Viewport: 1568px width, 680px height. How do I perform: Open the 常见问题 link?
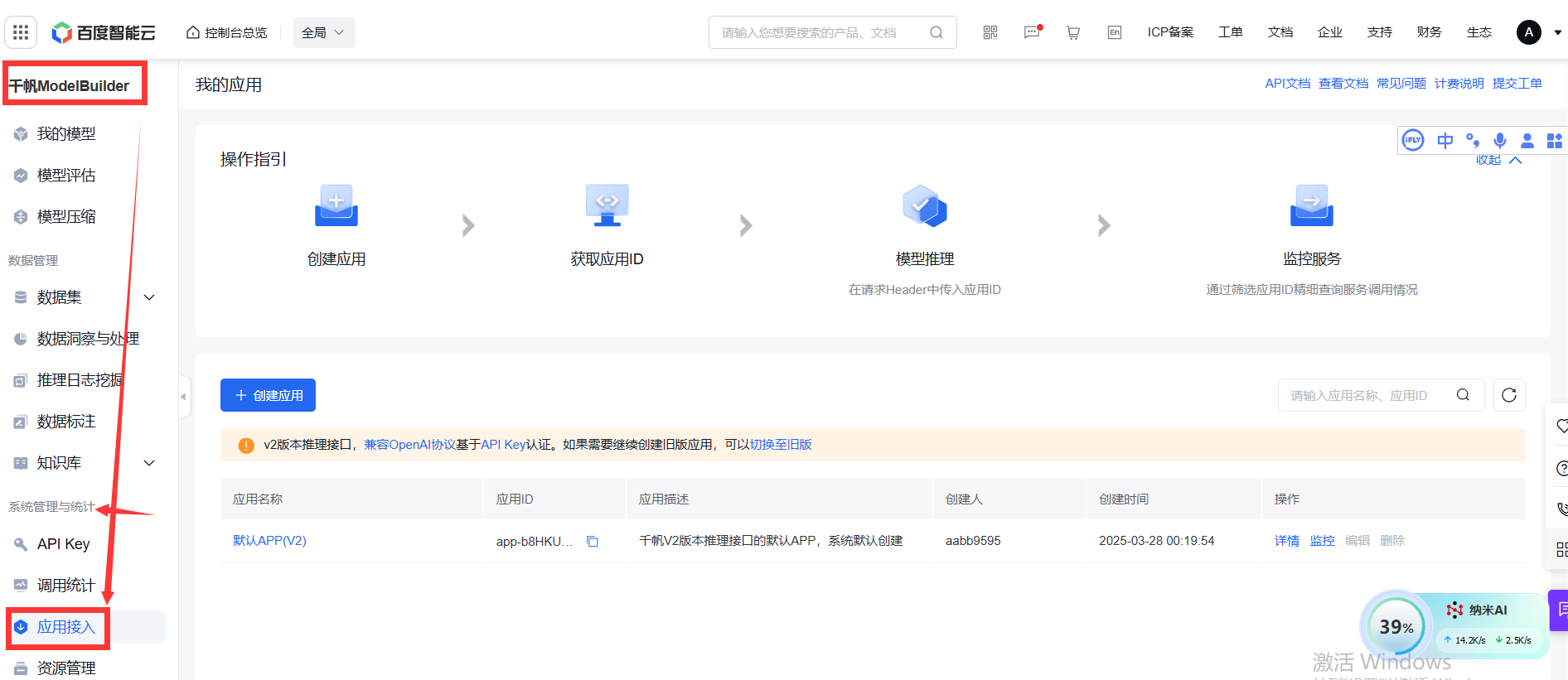[x=1401, y=84]
